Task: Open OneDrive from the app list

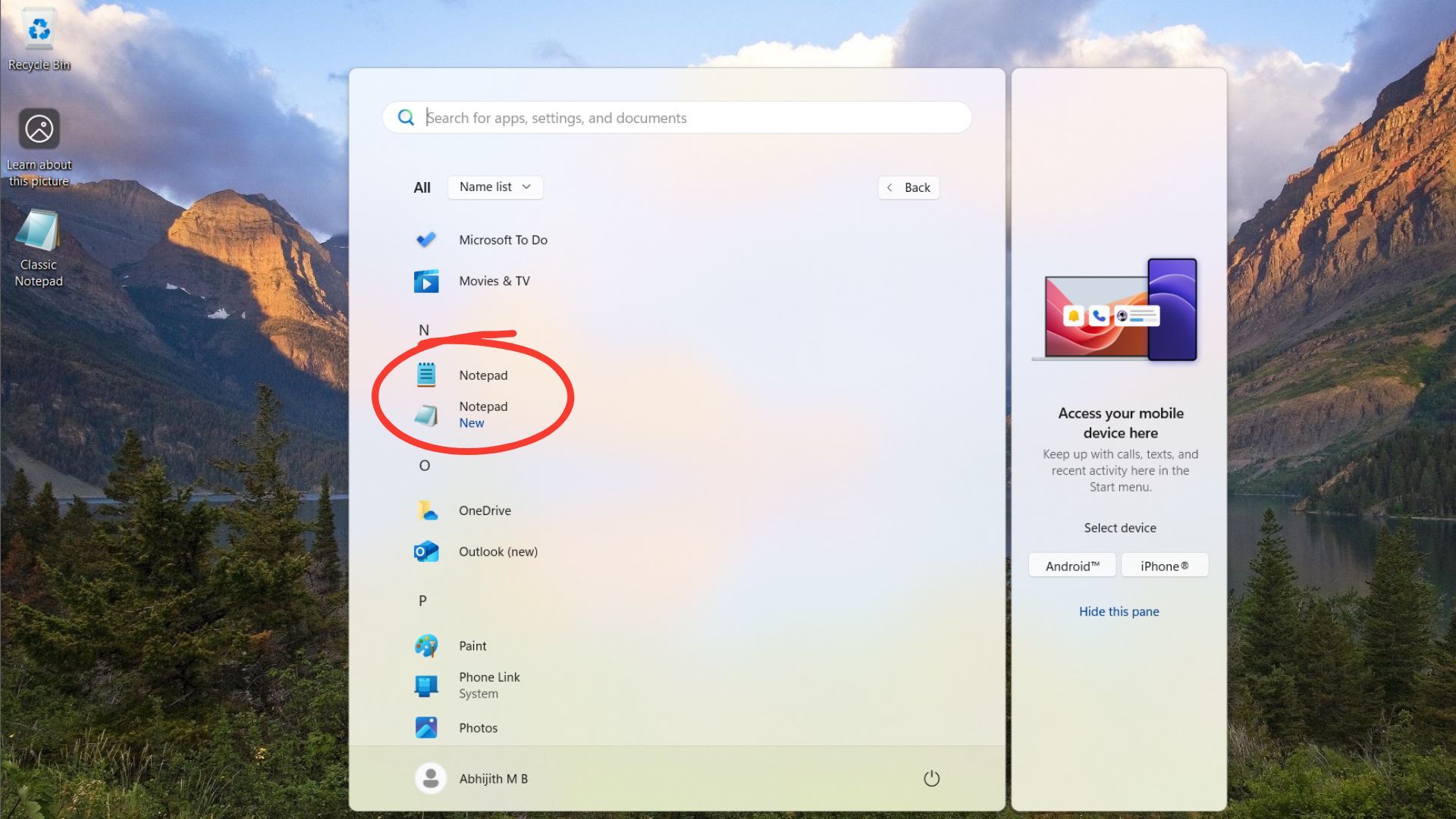Action: 485,510
